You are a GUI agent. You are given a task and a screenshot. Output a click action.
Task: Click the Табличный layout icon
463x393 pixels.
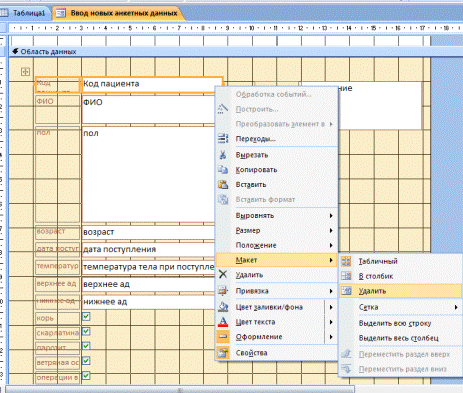pyautogui.click(x=346, y=261)
